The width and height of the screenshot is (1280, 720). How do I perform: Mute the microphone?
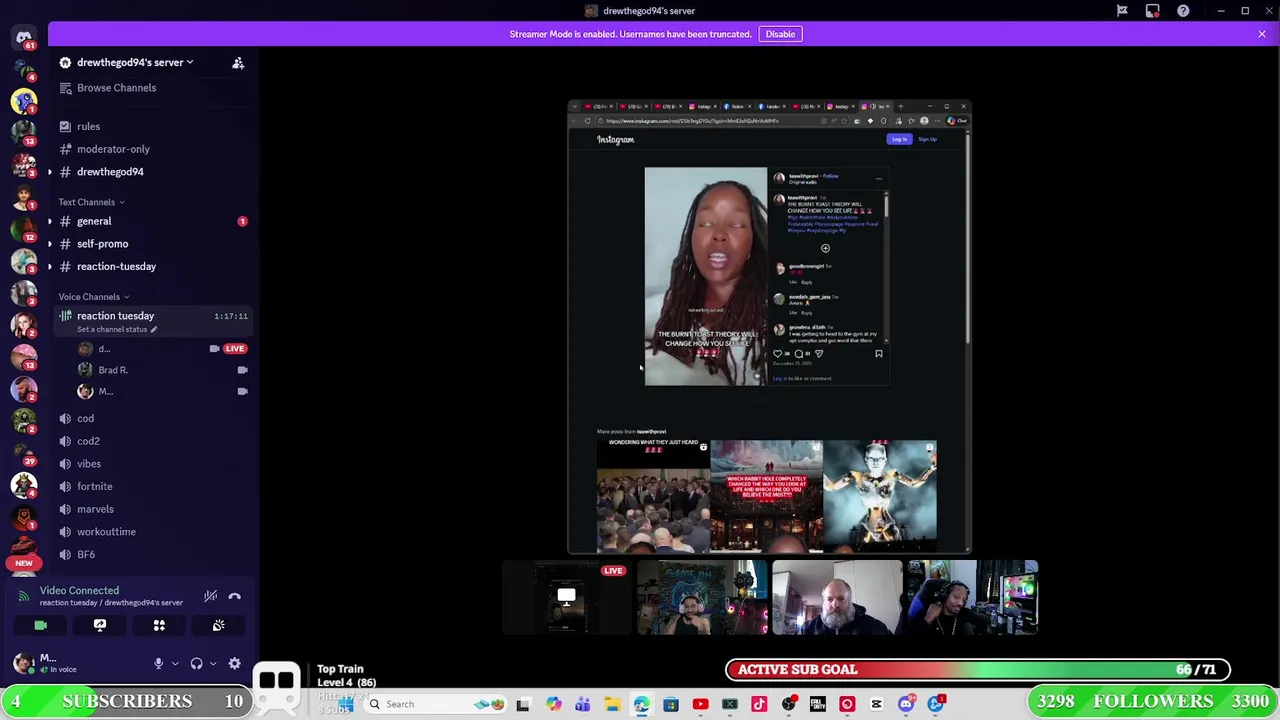coord(158,663)
